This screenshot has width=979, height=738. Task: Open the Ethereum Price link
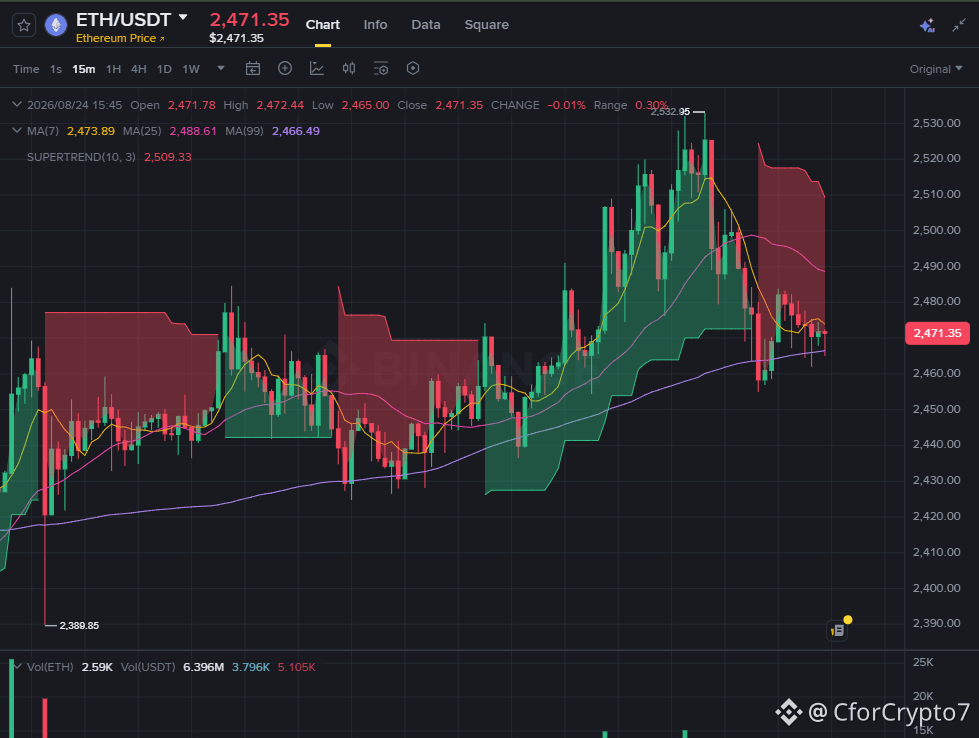point(120,38)
